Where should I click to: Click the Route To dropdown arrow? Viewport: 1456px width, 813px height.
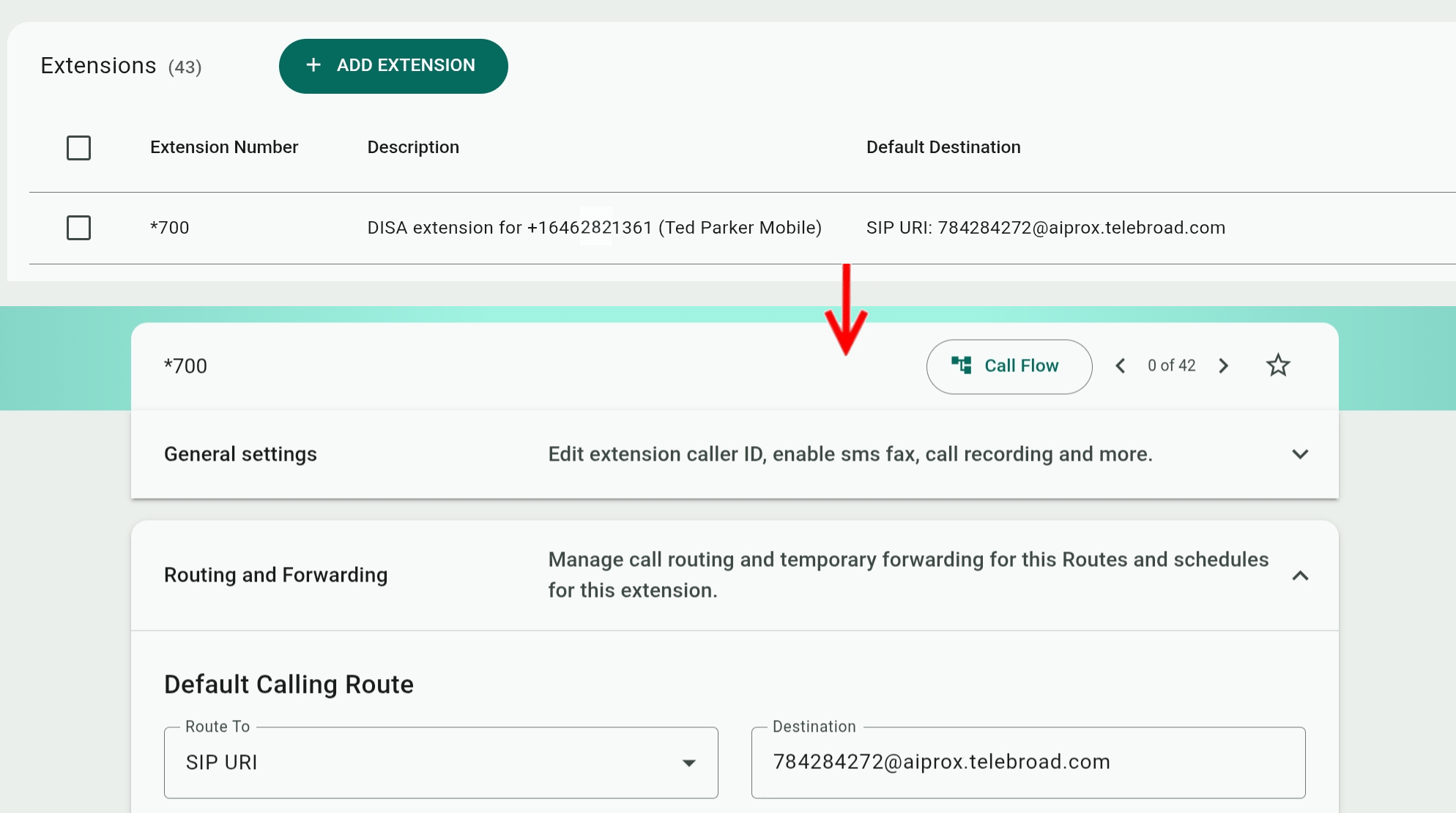coord(688,763)
